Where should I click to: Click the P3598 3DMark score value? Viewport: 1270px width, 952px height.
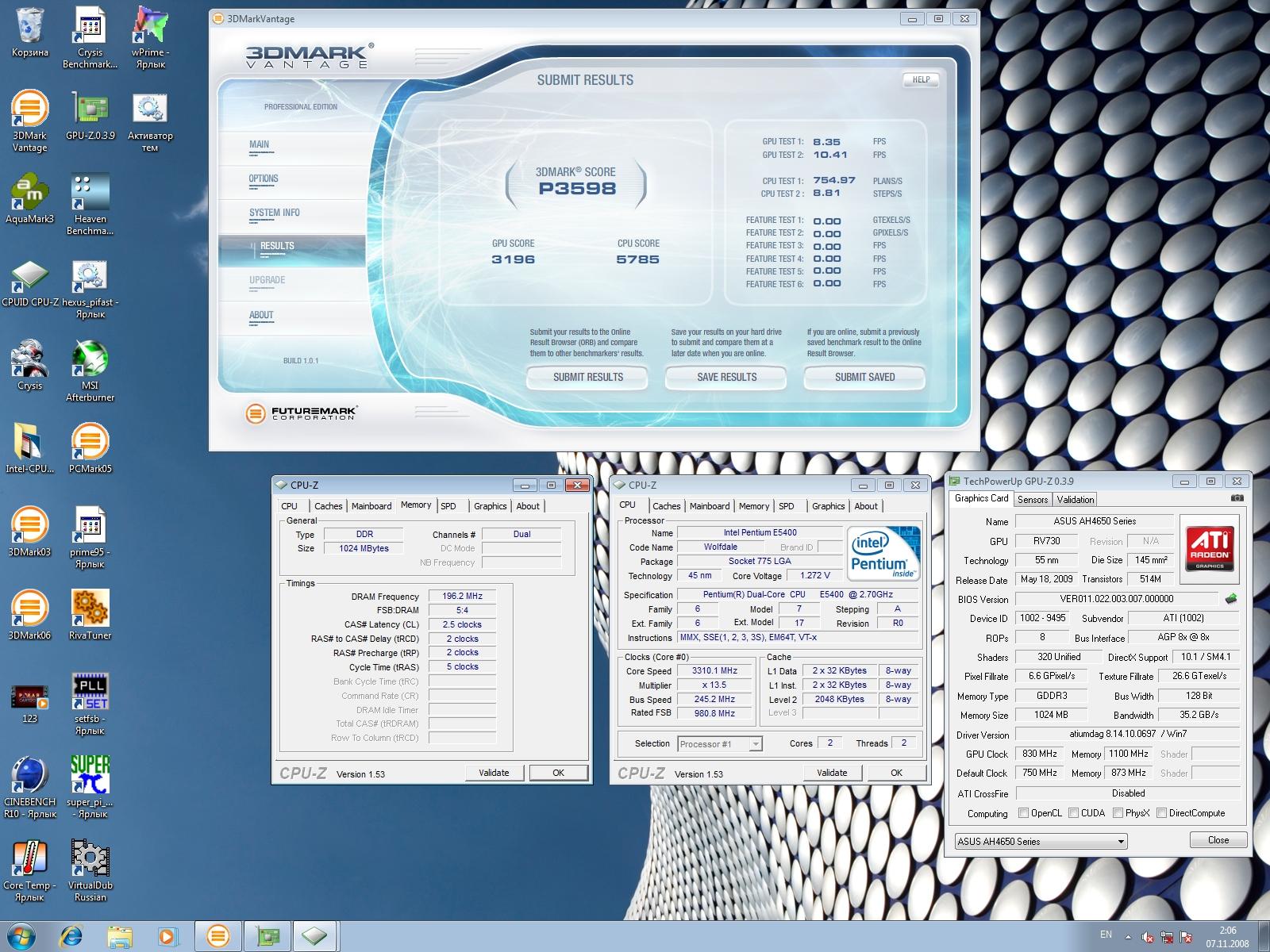(577, 189)
